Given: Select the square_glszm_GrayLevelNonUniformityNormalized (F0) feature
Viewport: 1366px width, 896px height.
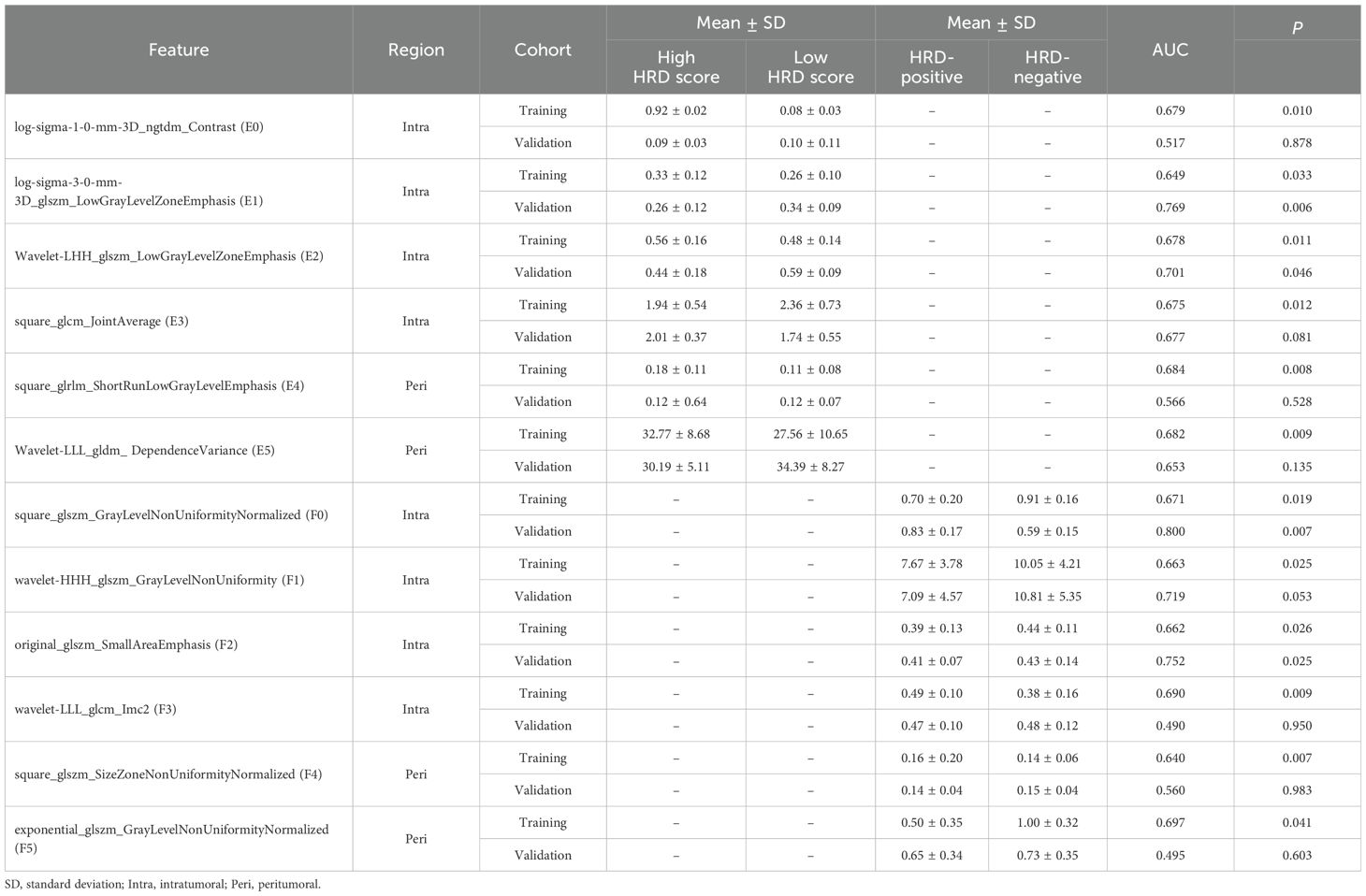Looking at the screenshot, I should coord(171,514).
